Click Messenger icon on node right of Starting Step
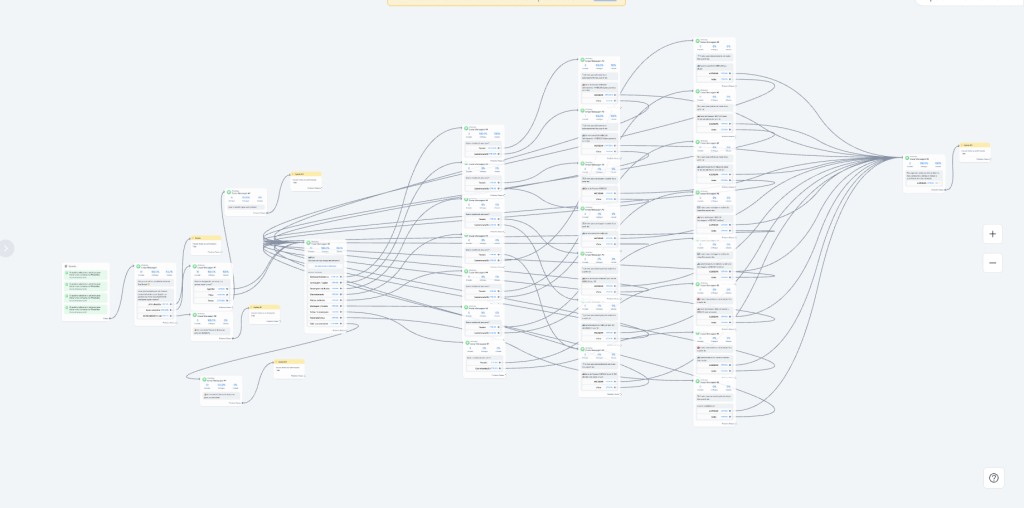 (x=139, y=266)
